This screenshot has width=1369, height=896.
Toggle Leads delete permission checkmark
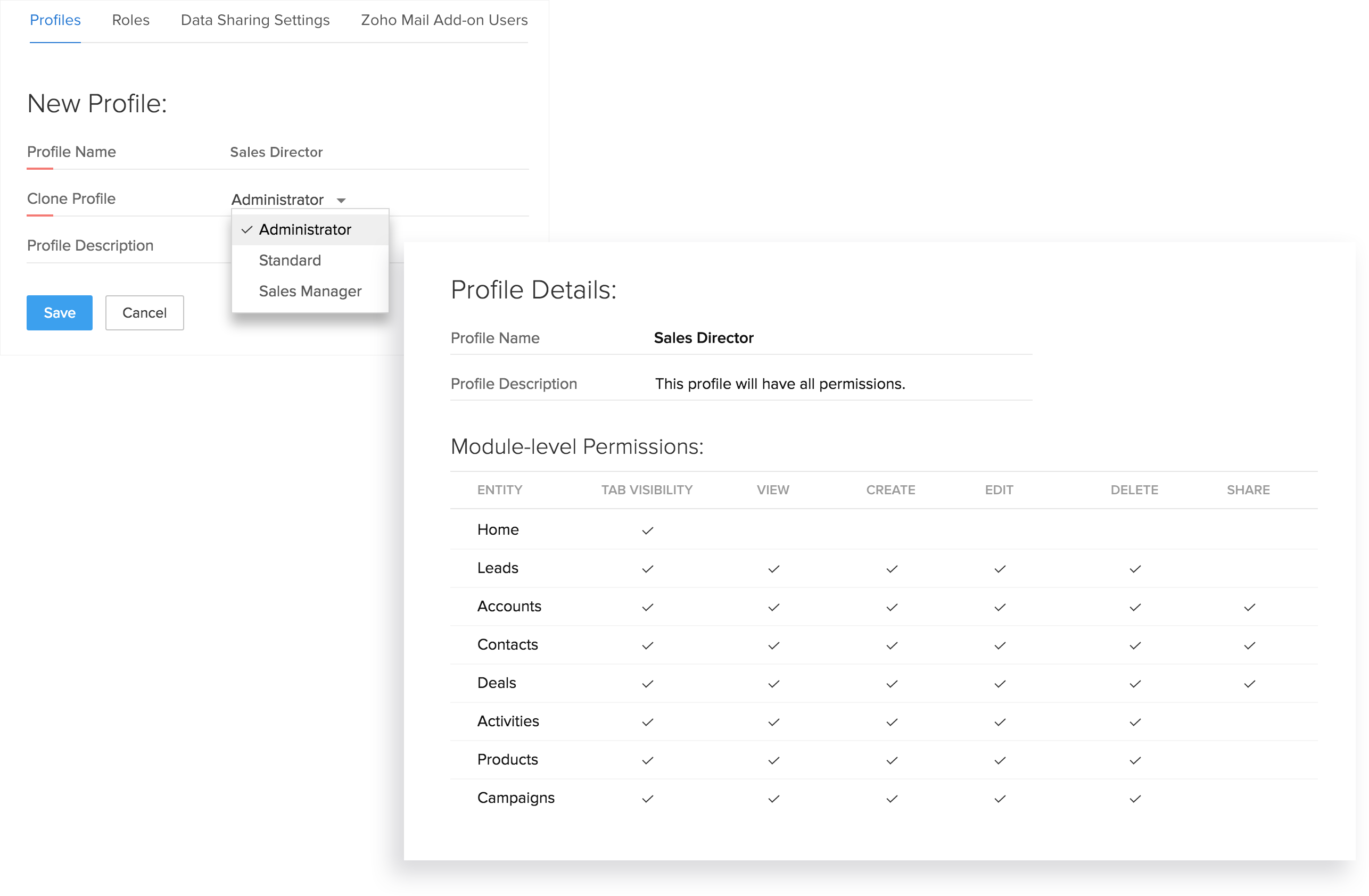[1134, 569]
